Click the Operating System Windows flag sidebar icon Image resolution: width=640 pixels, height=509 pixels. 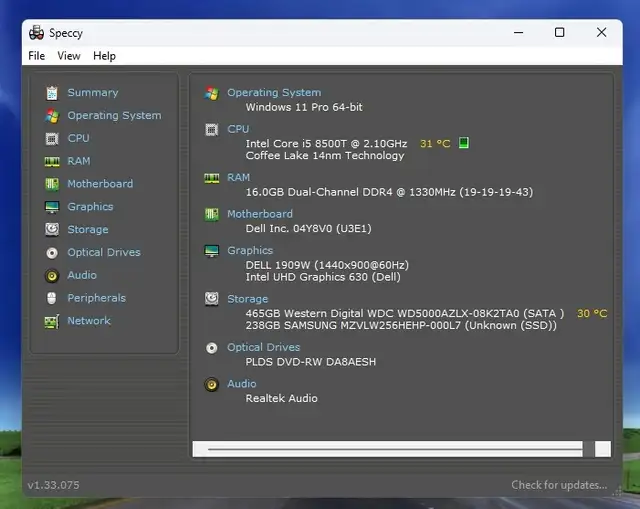52,116
